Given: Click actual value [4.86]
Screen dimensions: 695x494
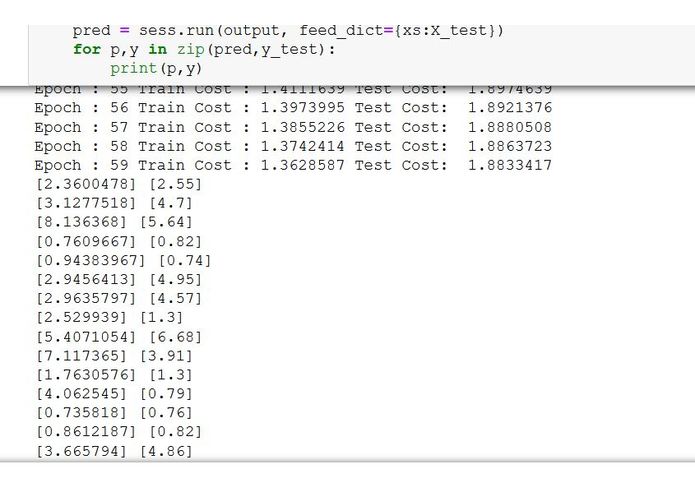Looking at the screenshot, I should click(x=166, y=451).
